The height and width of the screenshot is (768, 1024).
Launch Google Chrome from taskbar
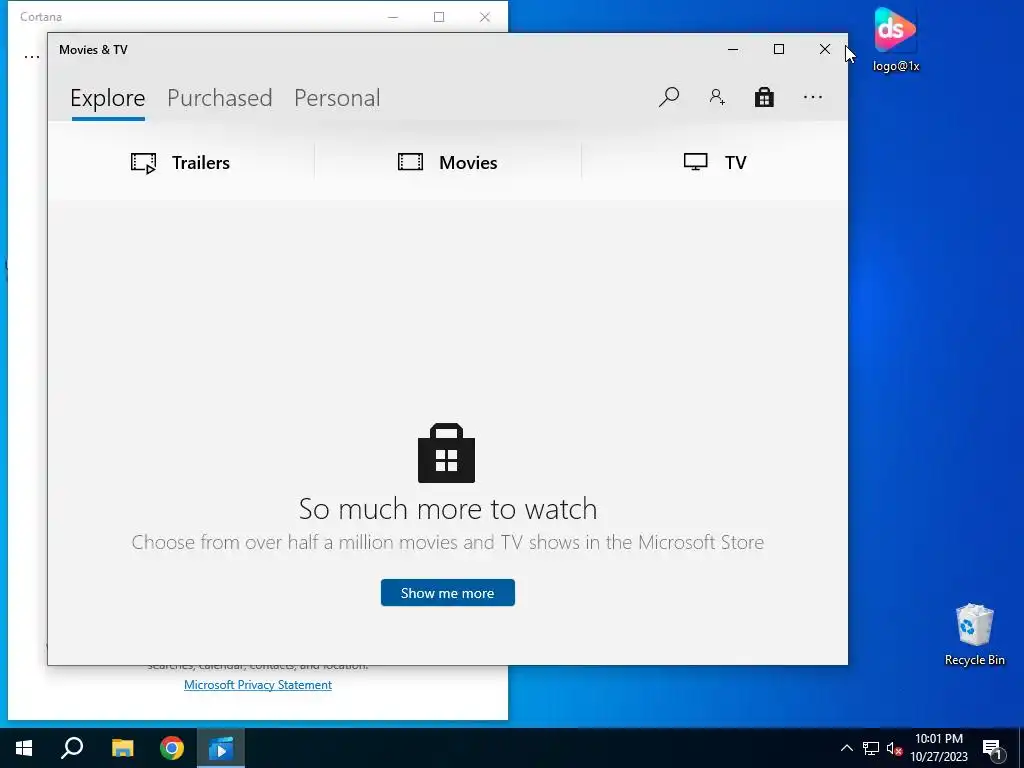[x=172, y=748]
